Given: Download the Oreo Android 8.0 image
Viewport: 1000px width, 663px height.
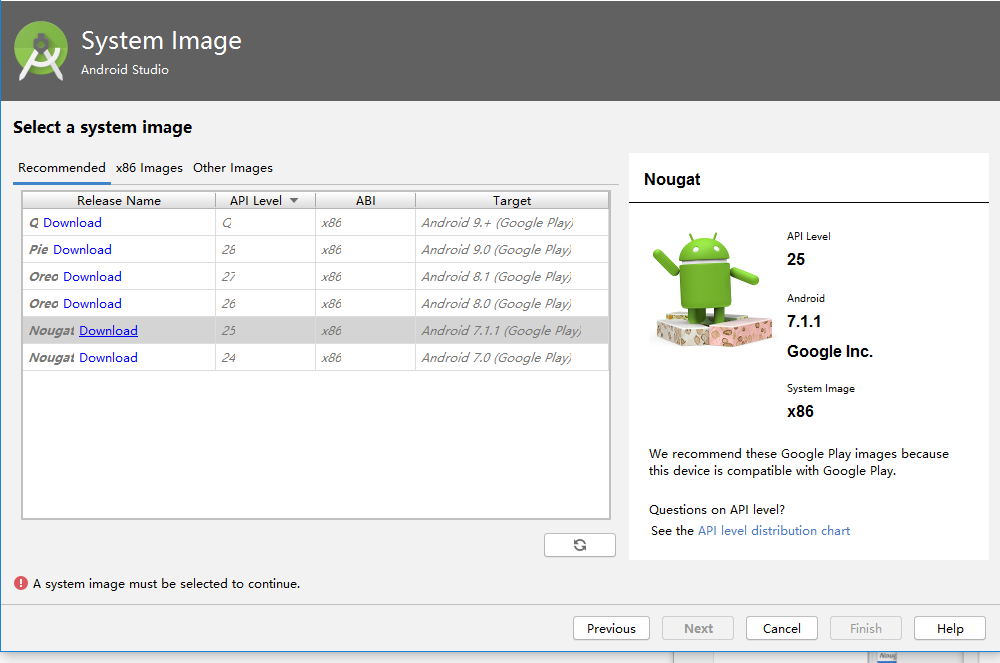Looking at the screenshot, I should coord(92,304).
